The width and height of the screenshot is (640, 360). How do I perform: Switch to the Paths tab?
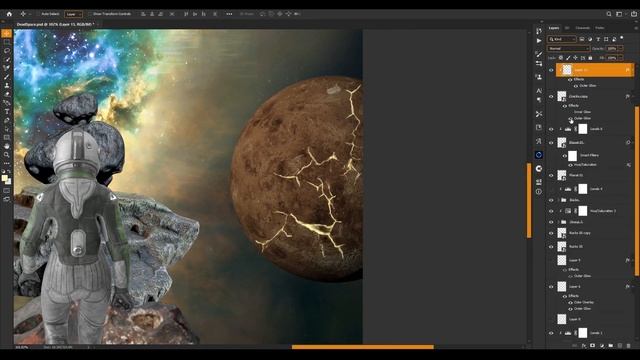pos(600,28)
